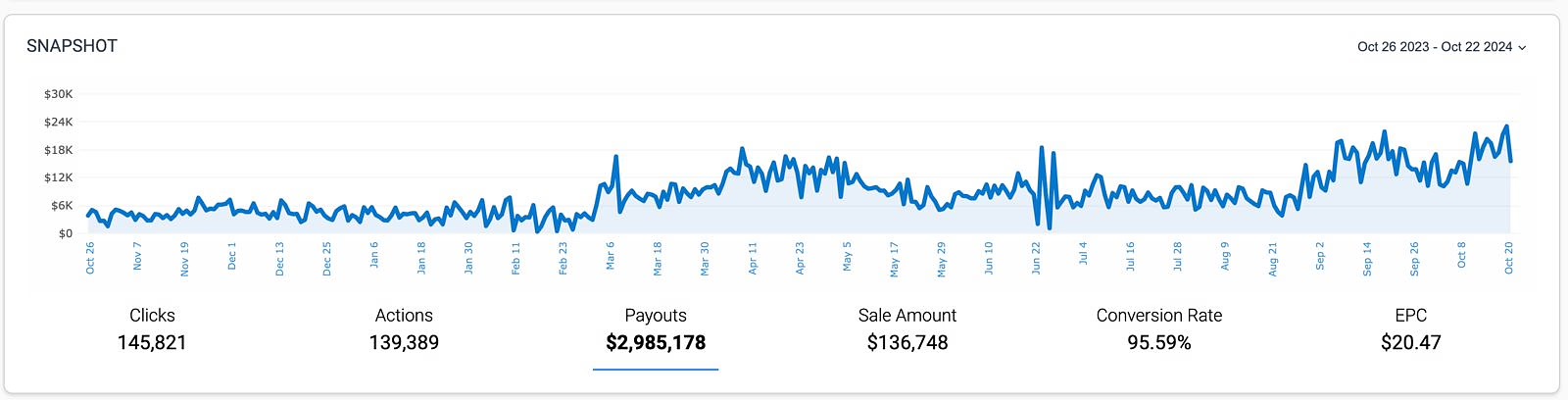This screenshot has width=1568, height=400.
Task: Show the Sale Amount metric
Action: (x=907, y=328)
